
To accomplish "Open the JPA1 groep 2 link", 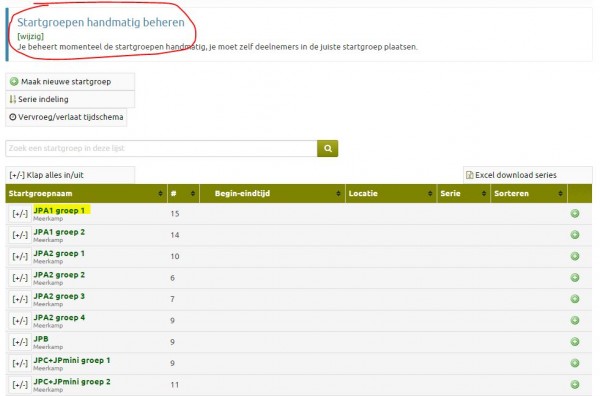I will pyautogui.click(x=59, y=232).
